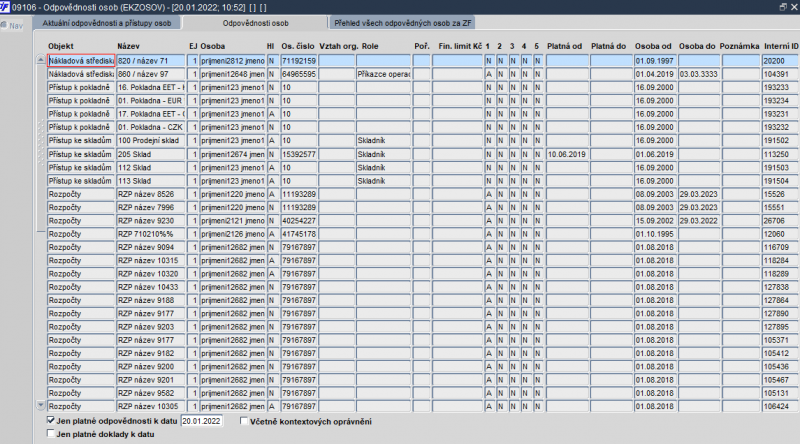Click the Nav button
Viewport: 800px width, 444px height.
click(x=12, y=26)
